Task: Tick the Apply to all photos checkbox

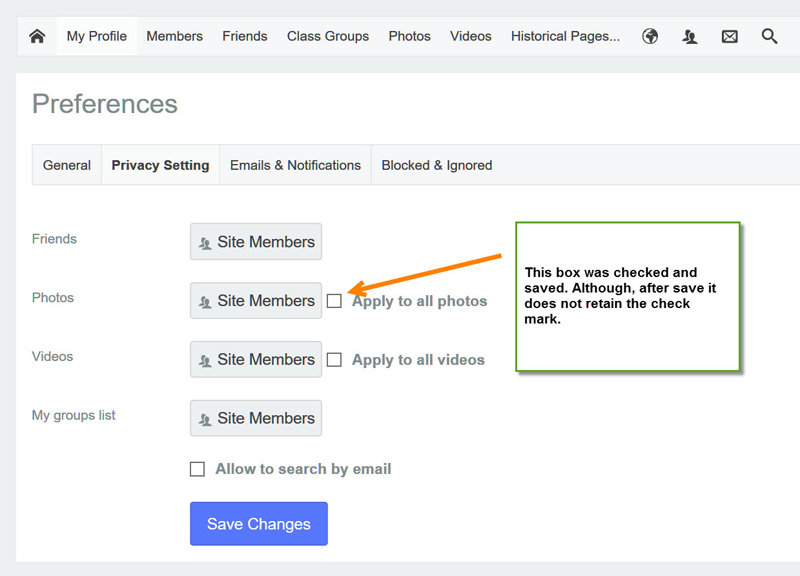Action: click(334, 301)
